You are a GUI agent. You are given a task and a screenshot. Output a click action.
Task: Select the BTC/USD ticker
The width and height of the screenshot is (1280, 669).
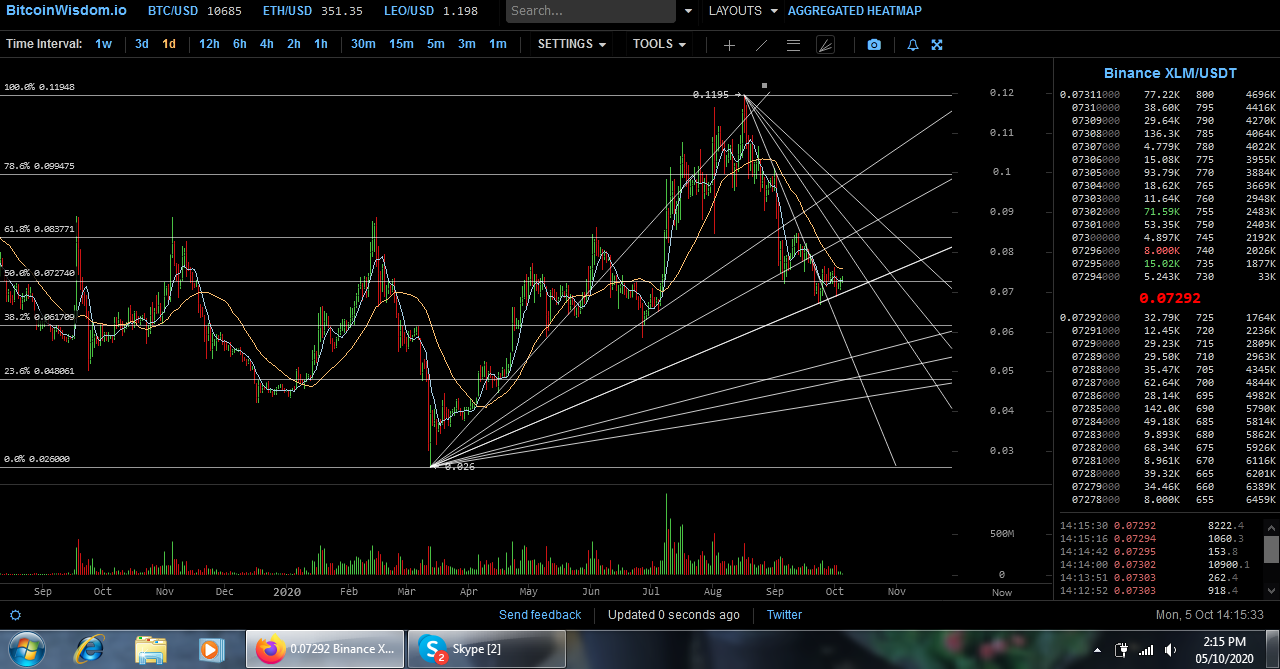pos(195,11)
